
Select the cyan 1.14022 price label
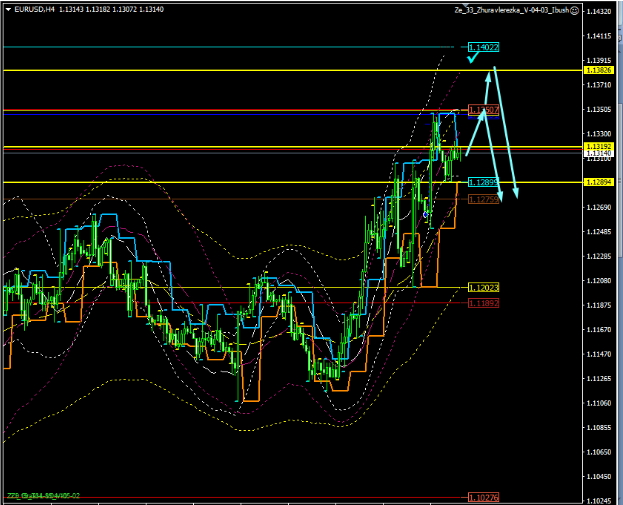pos(483,47)
